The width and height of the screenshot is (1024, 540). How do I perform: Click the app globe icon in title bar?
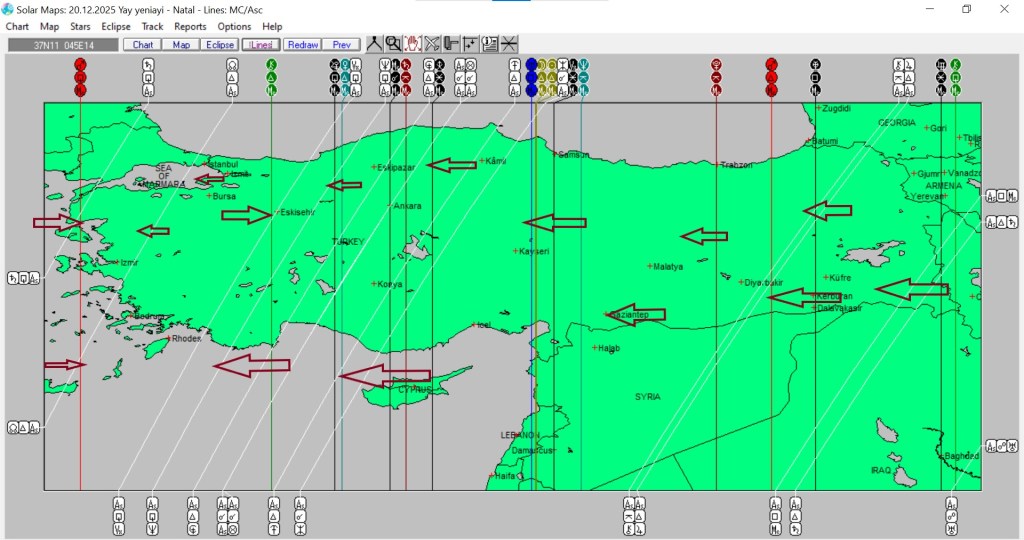[x=8, y=9]
